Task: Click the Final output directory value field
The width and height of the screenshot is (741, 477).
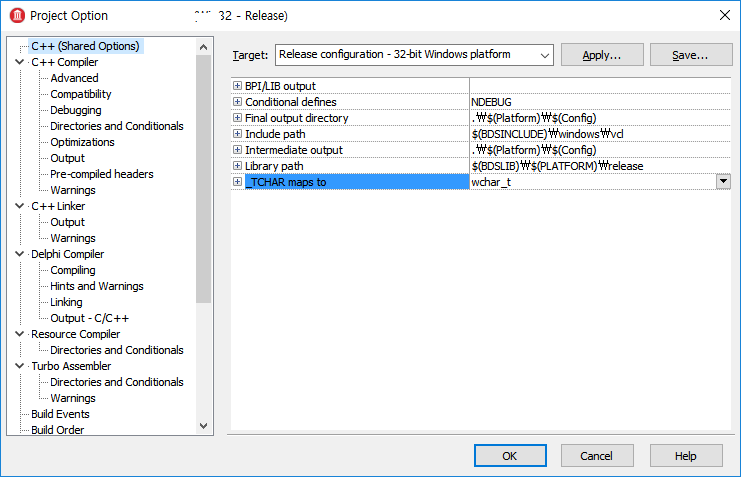Action: (x=600, y=118)
